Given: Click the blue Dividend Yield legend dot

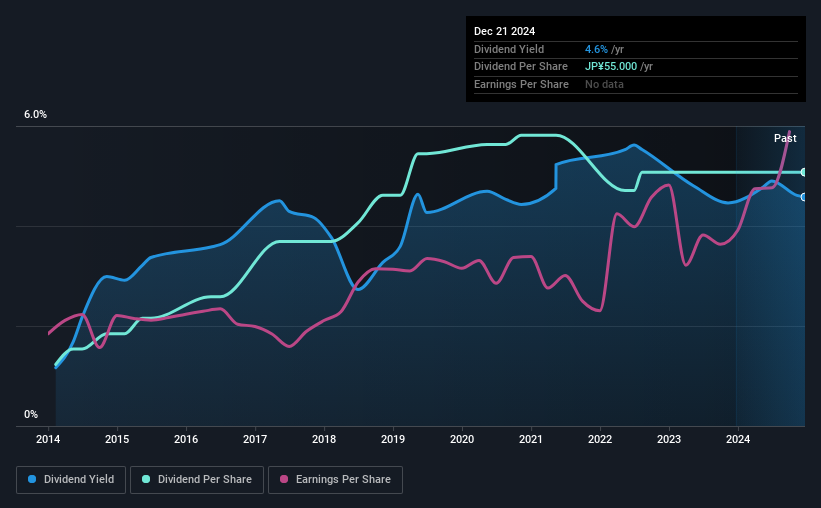Looking at the screenshot, I should coord(32,479).
